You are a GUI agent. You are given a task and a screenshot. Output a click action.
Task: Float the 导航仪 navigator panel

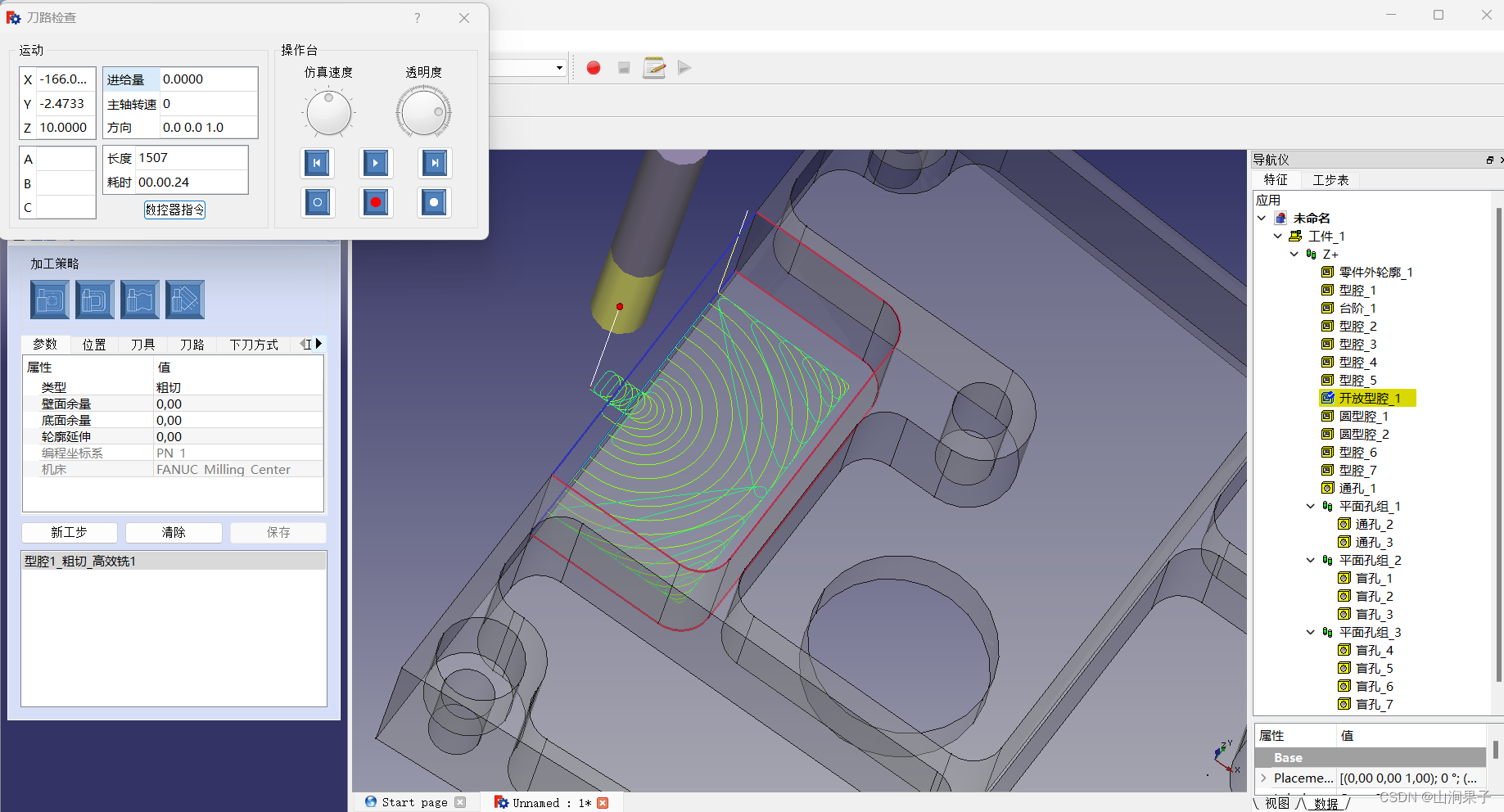coord(1489,160)
